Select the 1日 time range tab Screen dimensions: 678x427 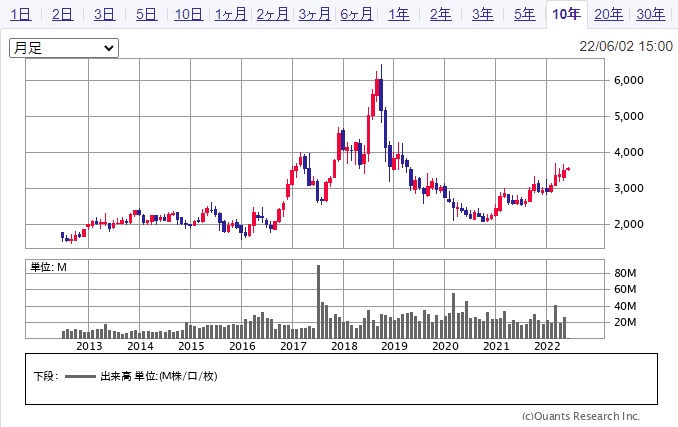tap(20, 14)
